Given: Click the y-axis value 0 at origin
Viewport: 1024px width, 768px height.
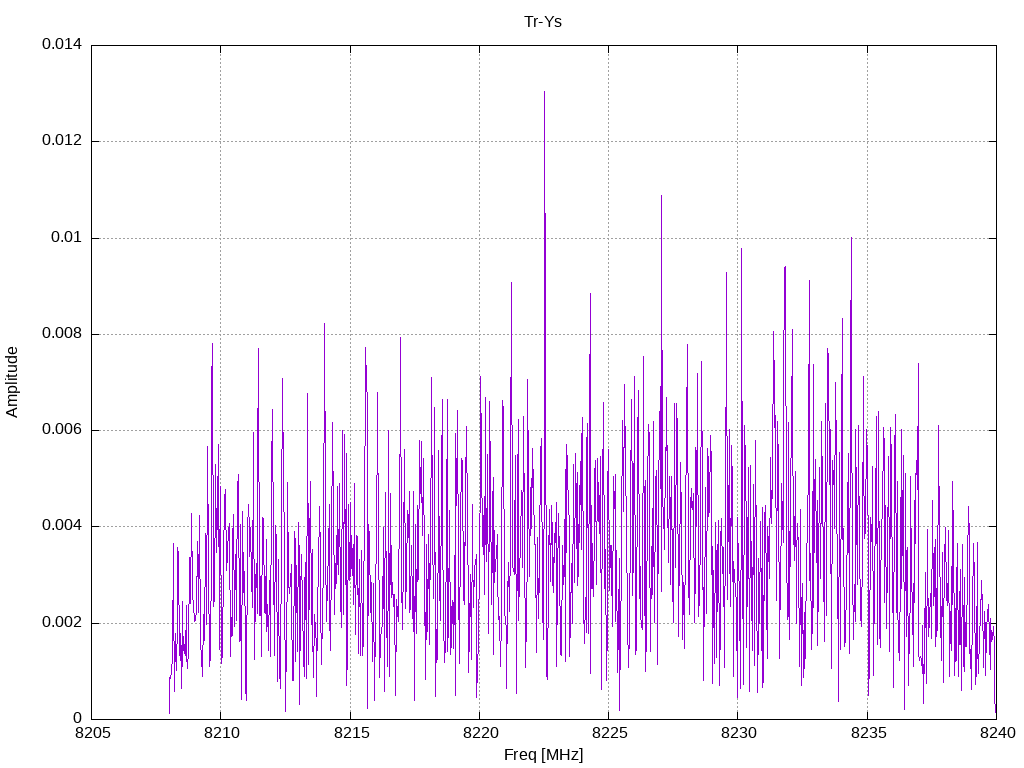Looking at the screenshot, I should 77,718.
